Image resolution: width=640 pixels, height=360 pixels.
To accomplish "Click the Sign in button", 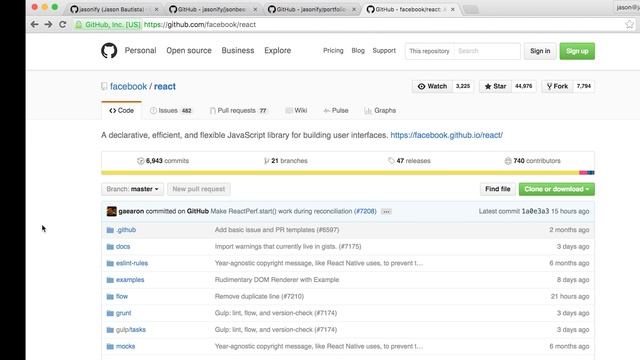I will point(540,51).
